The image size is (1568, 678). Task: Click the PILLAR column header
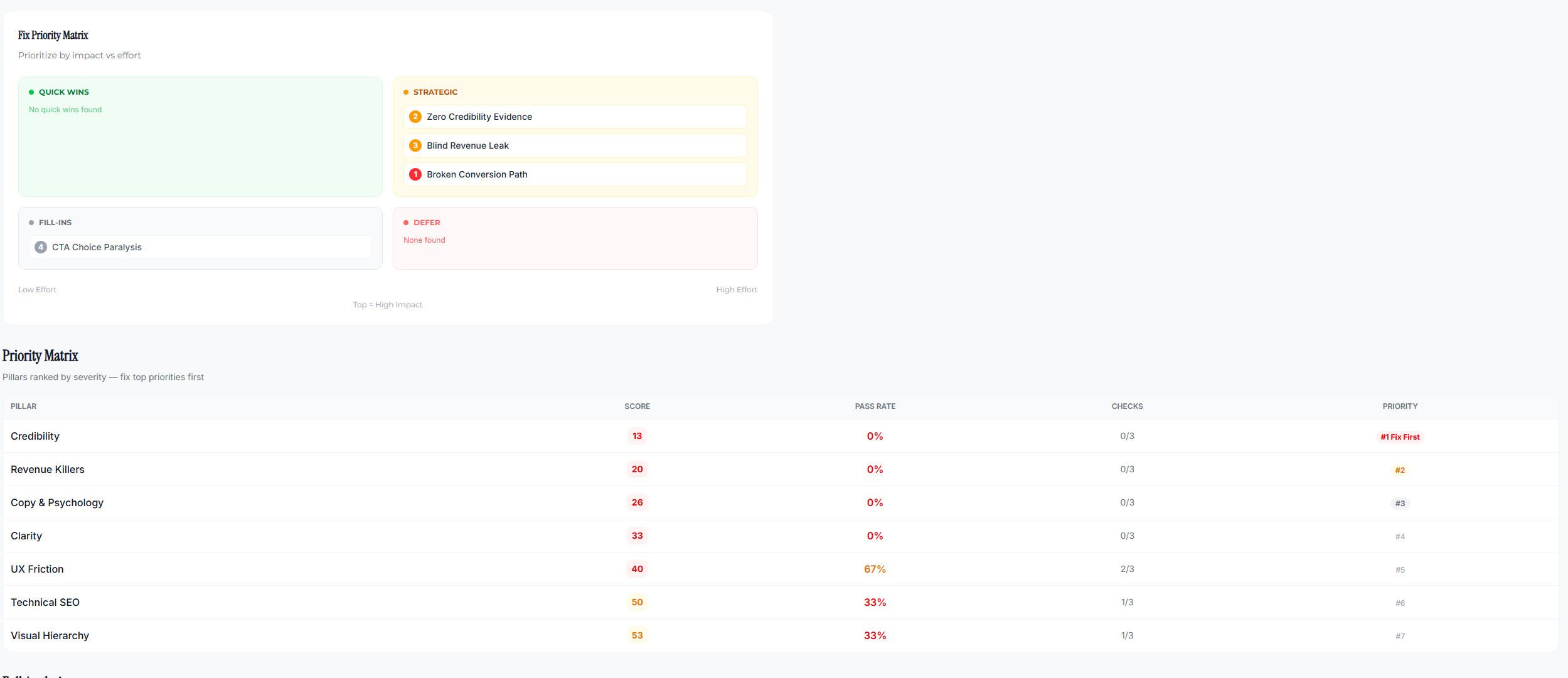click(23, 406)
